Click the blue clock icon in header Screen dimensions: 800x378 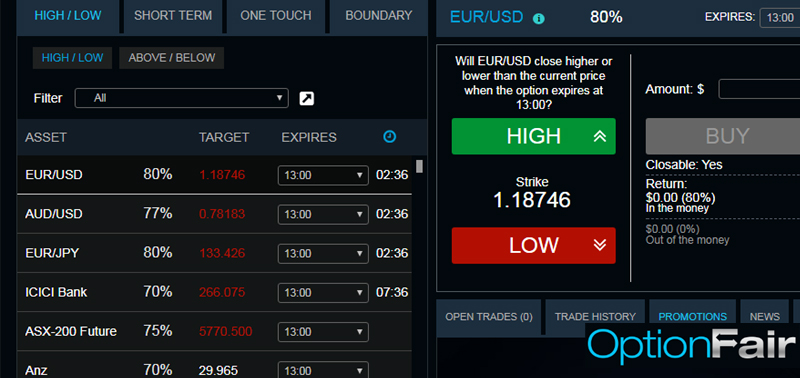coord(389,137)
